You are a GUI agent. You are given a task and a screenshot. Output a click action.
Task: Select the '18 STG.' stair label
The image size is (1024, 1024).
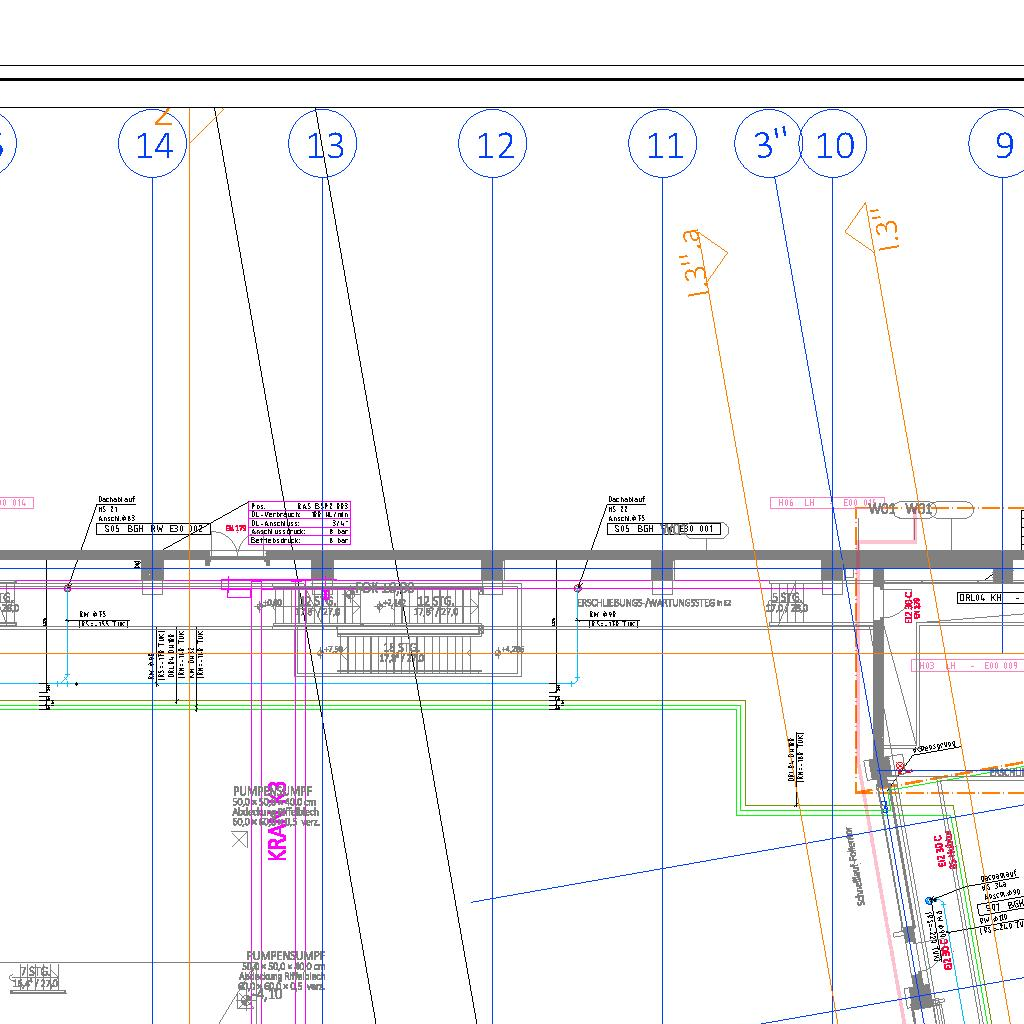tap(400, 648)
